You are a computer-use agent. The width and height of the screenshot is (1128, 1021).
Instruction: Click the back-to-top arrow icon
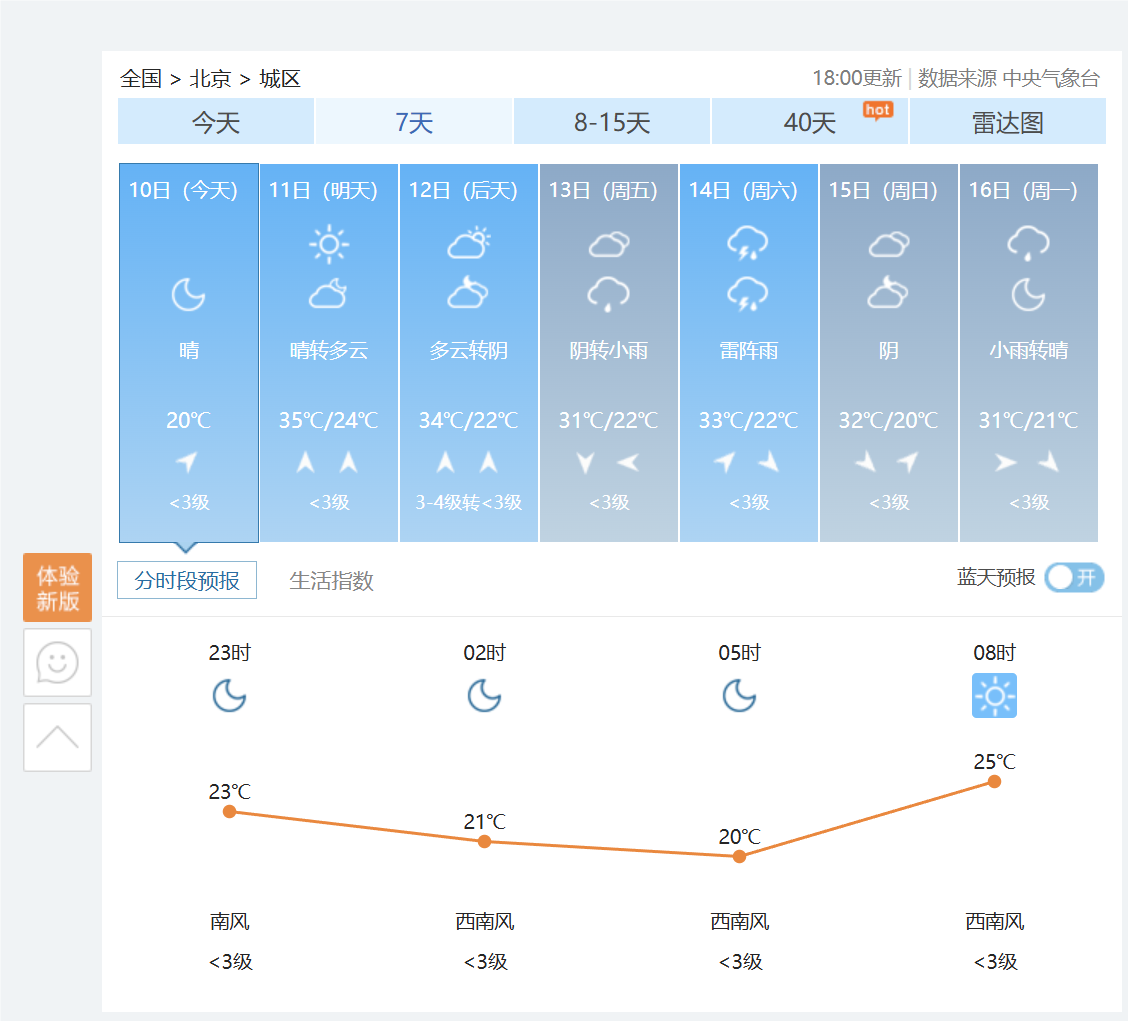pos(58,738)
